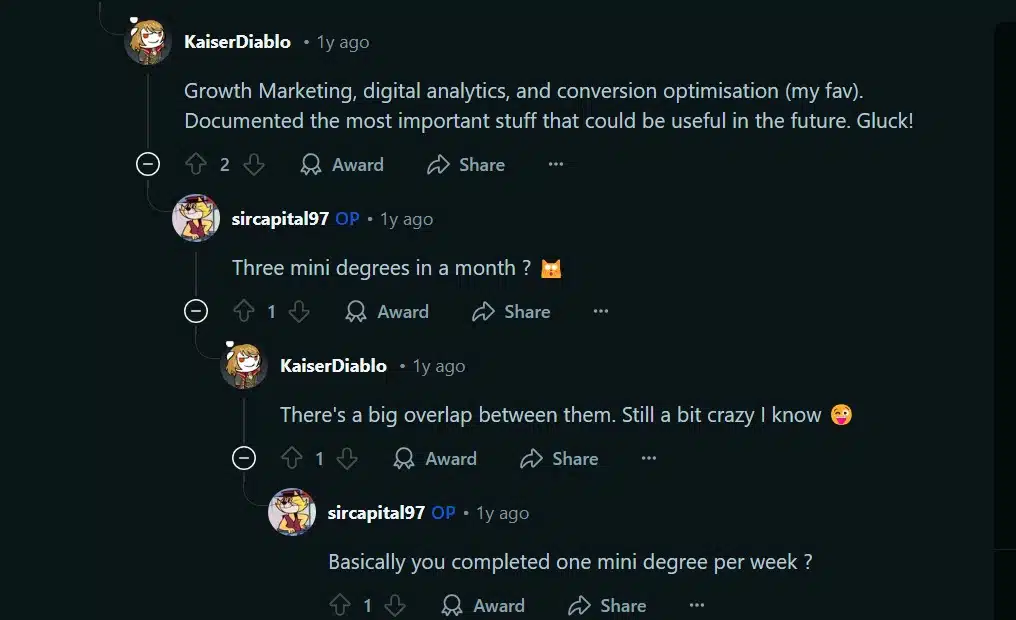The image size is (1016, 620).
Task: Downvote the bottom 'one mini degree per week' comment
Action: (395, 605)
